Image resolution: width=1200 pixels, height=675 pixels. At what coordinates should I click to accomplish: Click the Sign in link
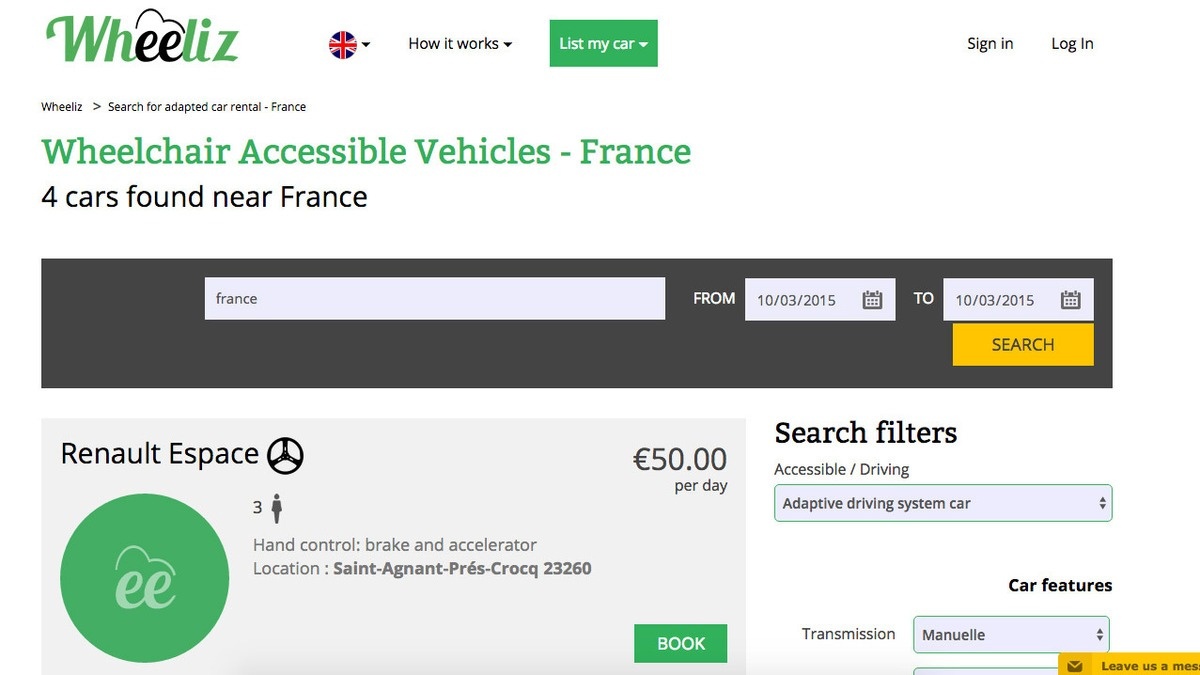point(990,44)
